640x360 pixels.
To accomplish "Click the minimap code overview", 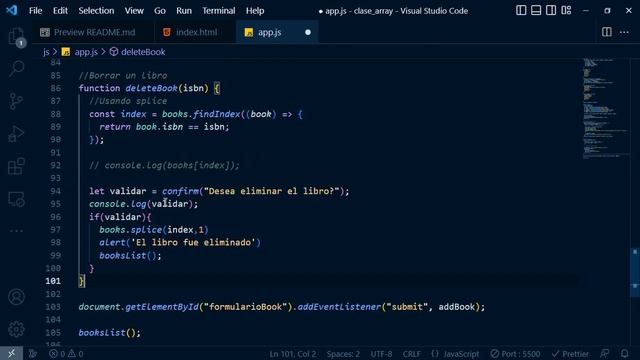I will tap(605, 108).
